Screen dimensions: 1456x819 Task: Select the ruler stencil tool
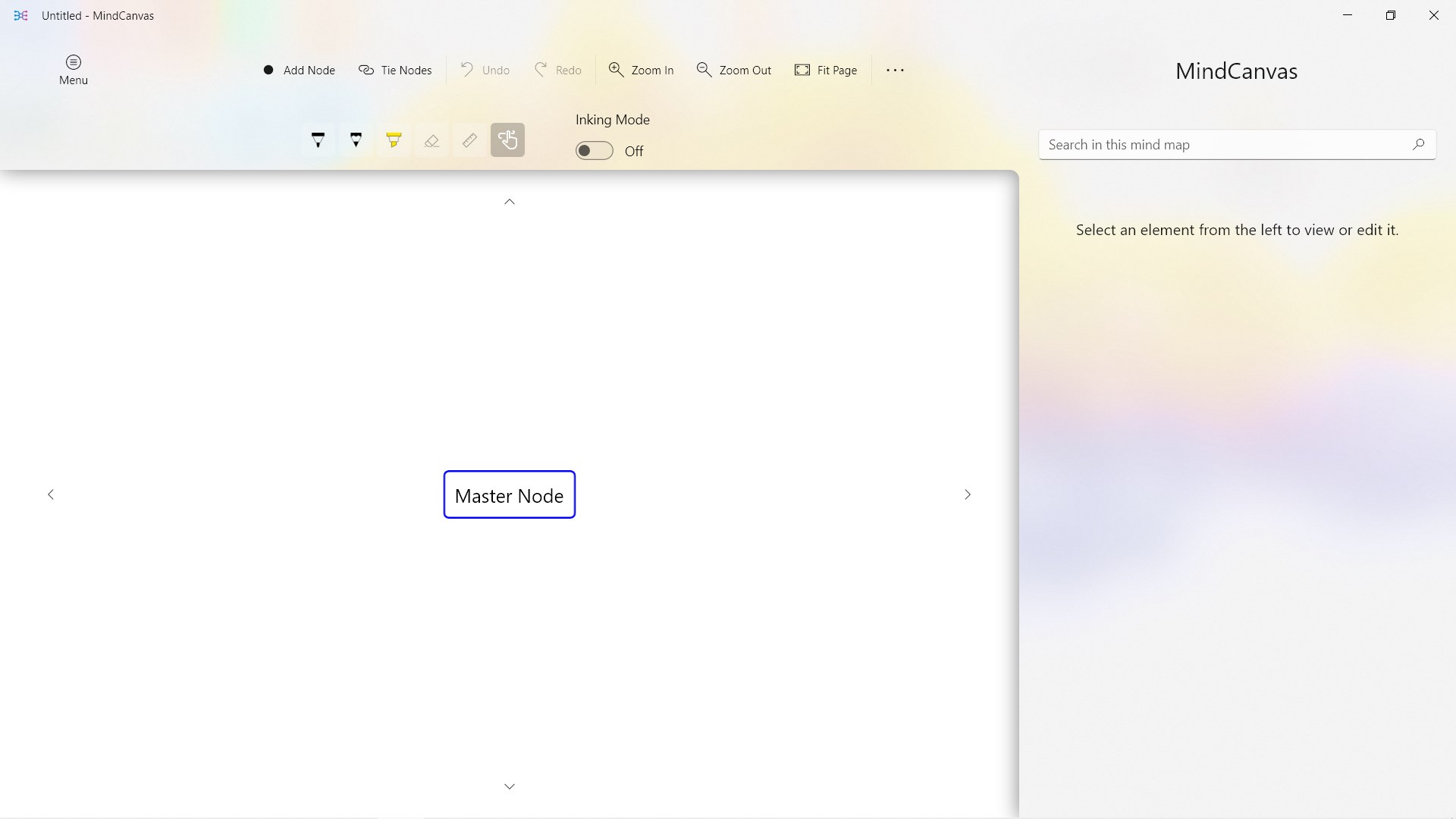pos(469,140)
